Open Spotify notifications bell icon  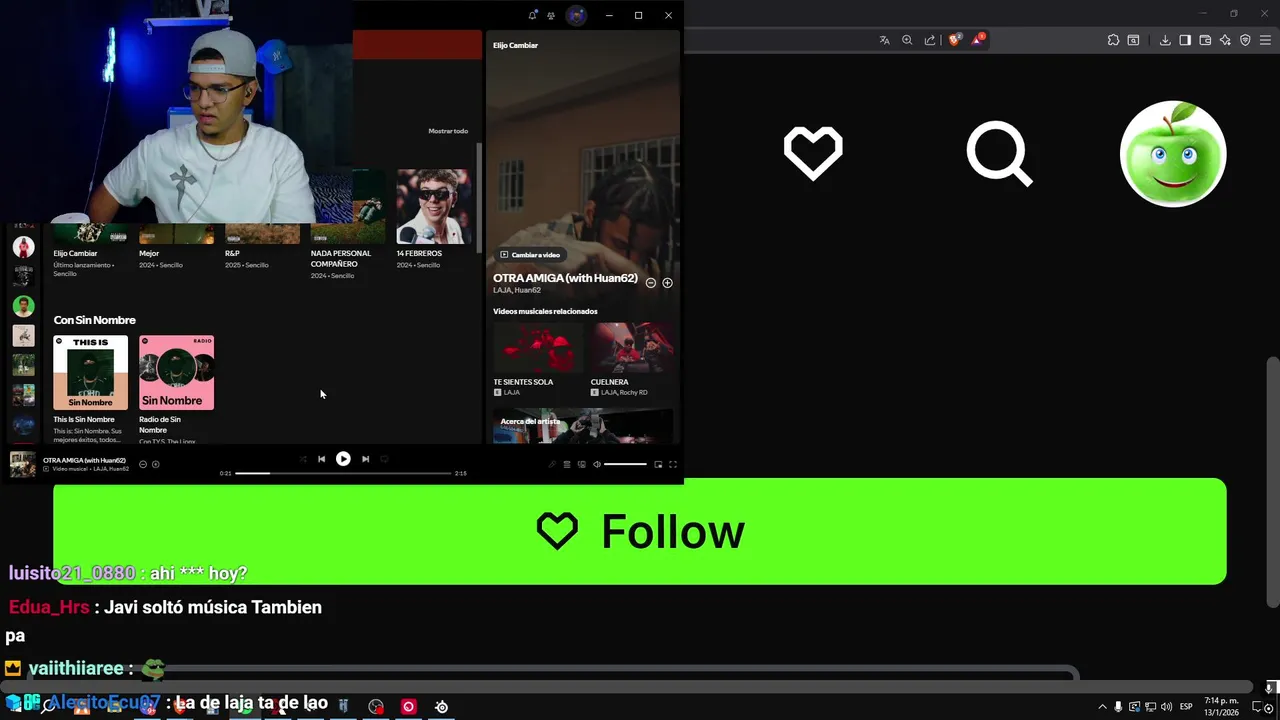(x=532, y=15)
